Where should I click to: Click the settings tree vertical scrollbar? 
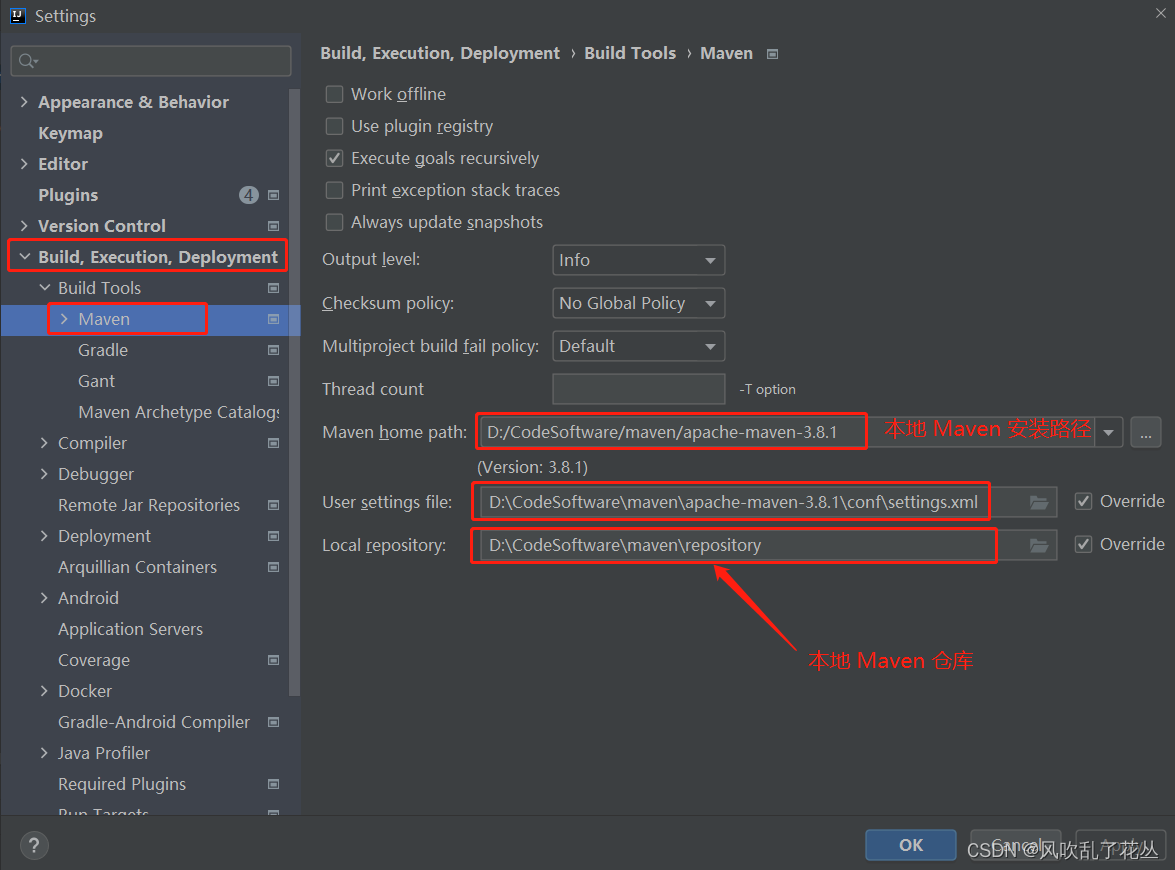click(294, 393)
